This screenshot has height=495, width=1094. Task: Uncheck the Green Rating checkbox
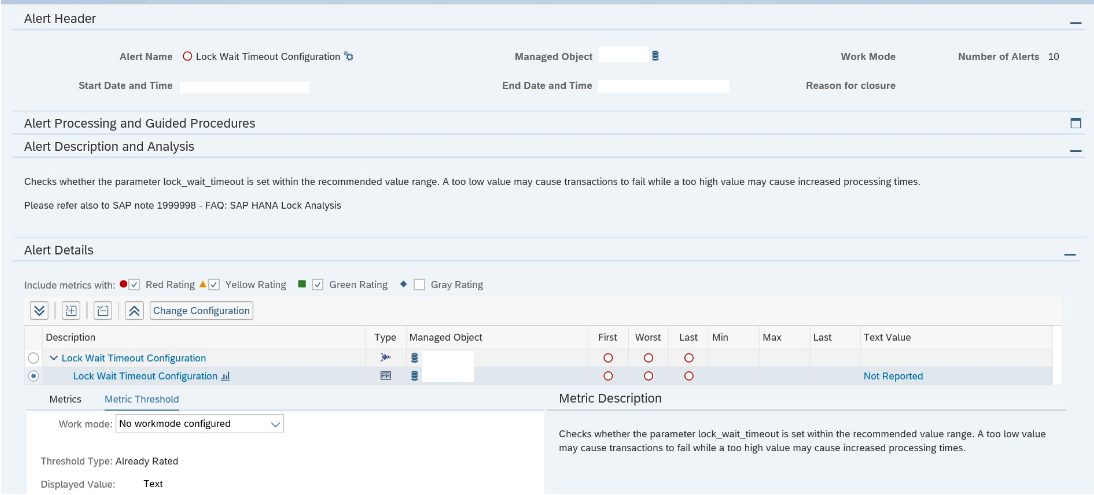tap(317, 284)
